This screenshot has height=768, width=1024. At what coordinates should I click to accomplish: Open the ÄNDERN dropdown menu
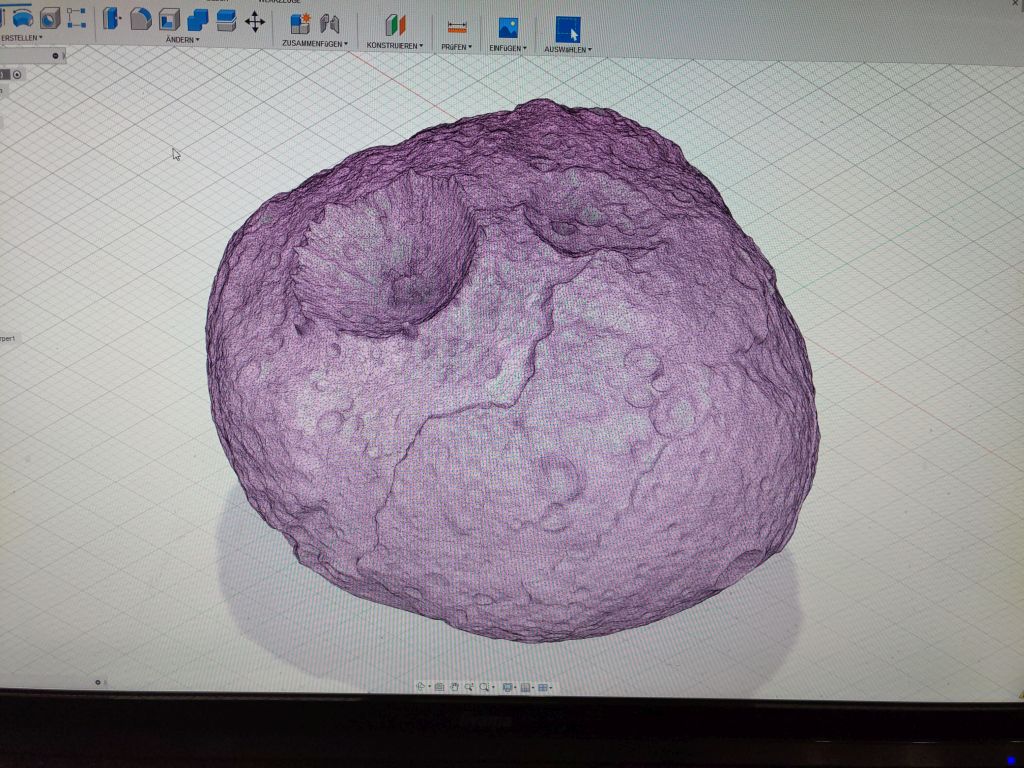tap(183, 40)
